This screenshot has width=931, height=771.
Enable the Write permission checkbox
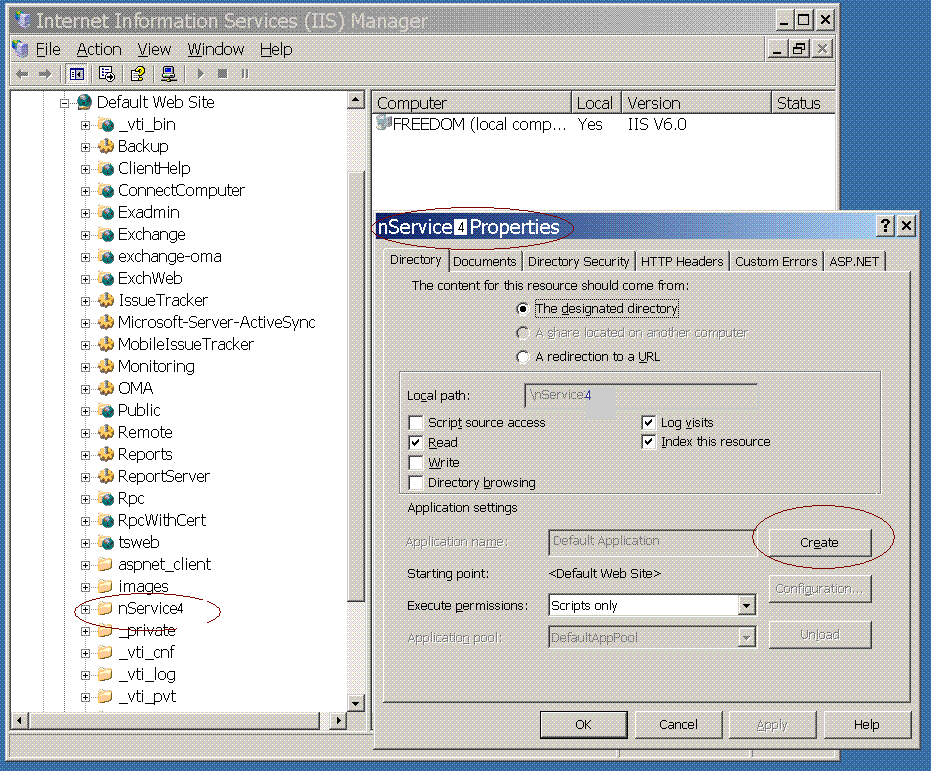coord(416,462)
